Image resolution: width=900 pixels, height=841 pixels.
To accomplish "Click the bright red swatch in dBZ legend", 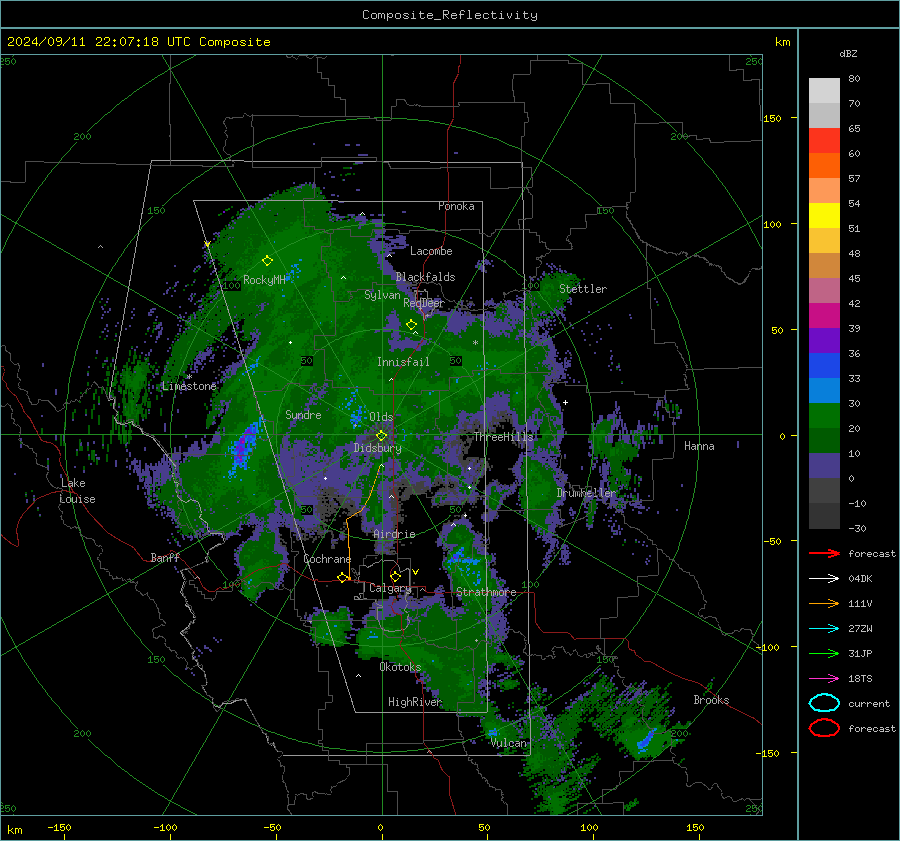I will (x=824, y=140).
